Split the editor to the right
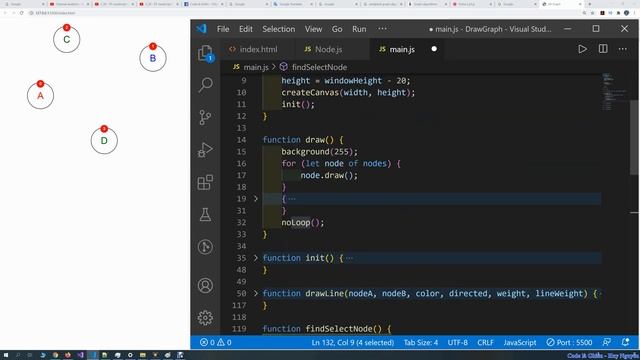This screenshot has height=360, width=640. pyautogui.click(x=603, y=49)
